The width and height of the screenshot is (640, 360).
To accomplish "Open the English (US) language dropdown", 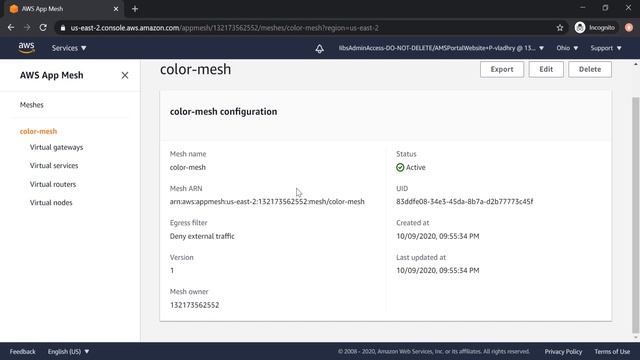I will click(x=68, y=351).
